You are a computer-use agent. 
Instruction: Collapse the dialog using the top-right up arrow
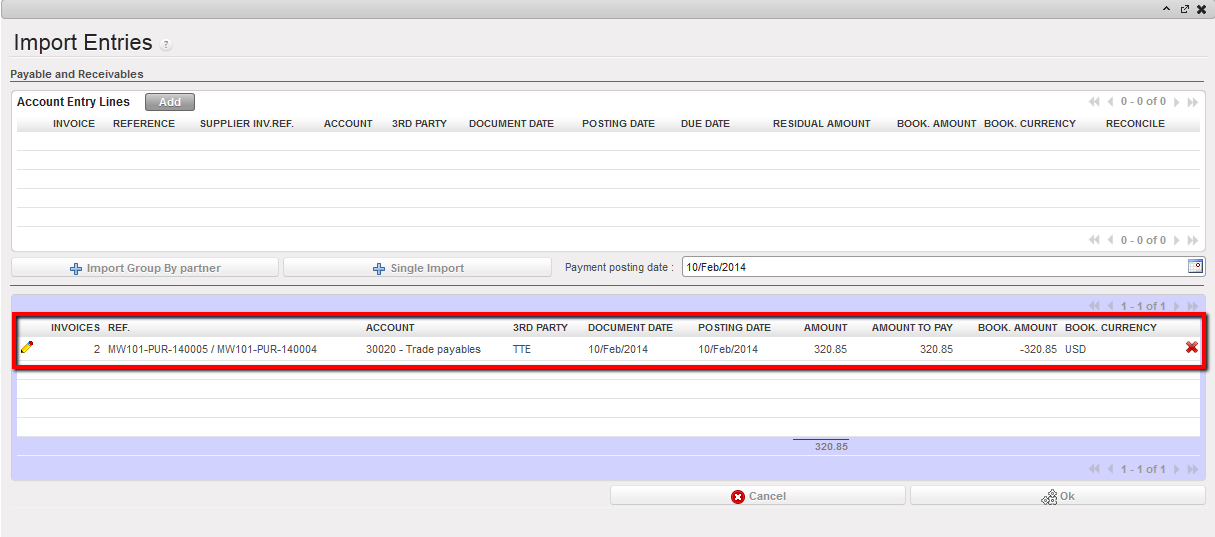pos(1166,9)
